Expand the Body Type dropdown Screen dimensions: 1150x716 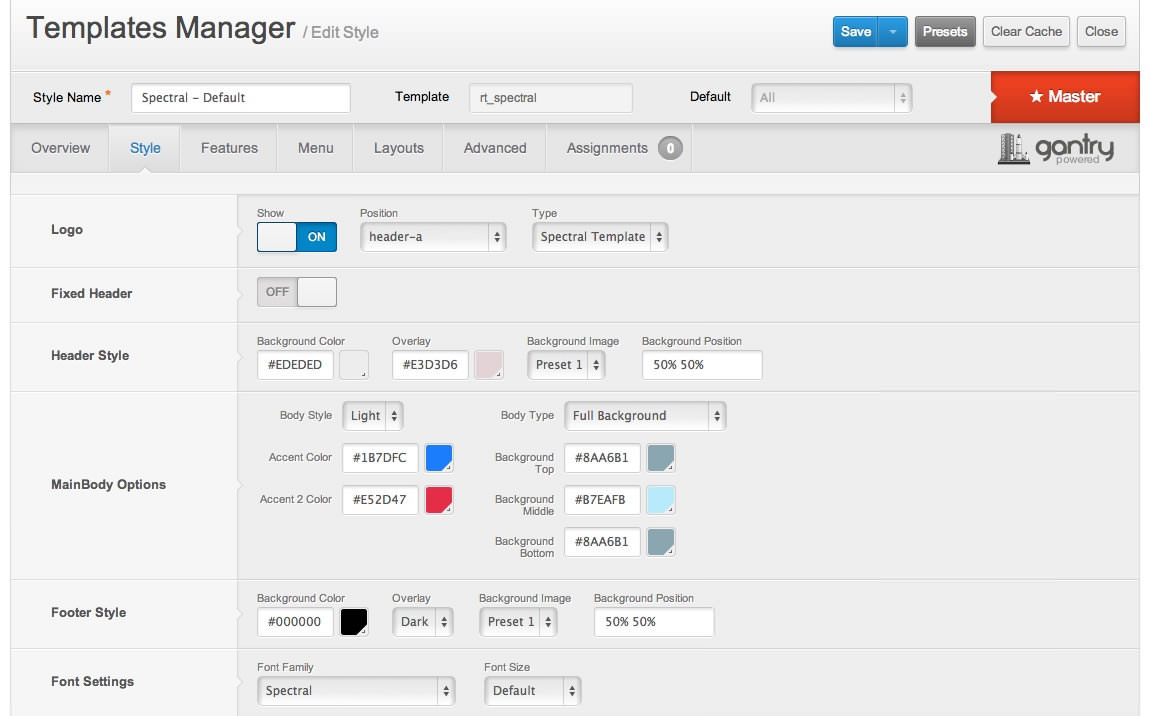click(x=645, y=416)
